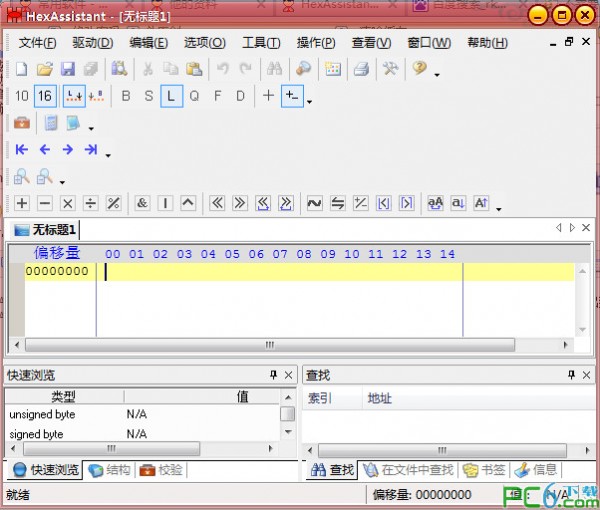This screenshot has height=510, width=600.
Task: Switch to the 信息 tab
Action: pos(535,470)
